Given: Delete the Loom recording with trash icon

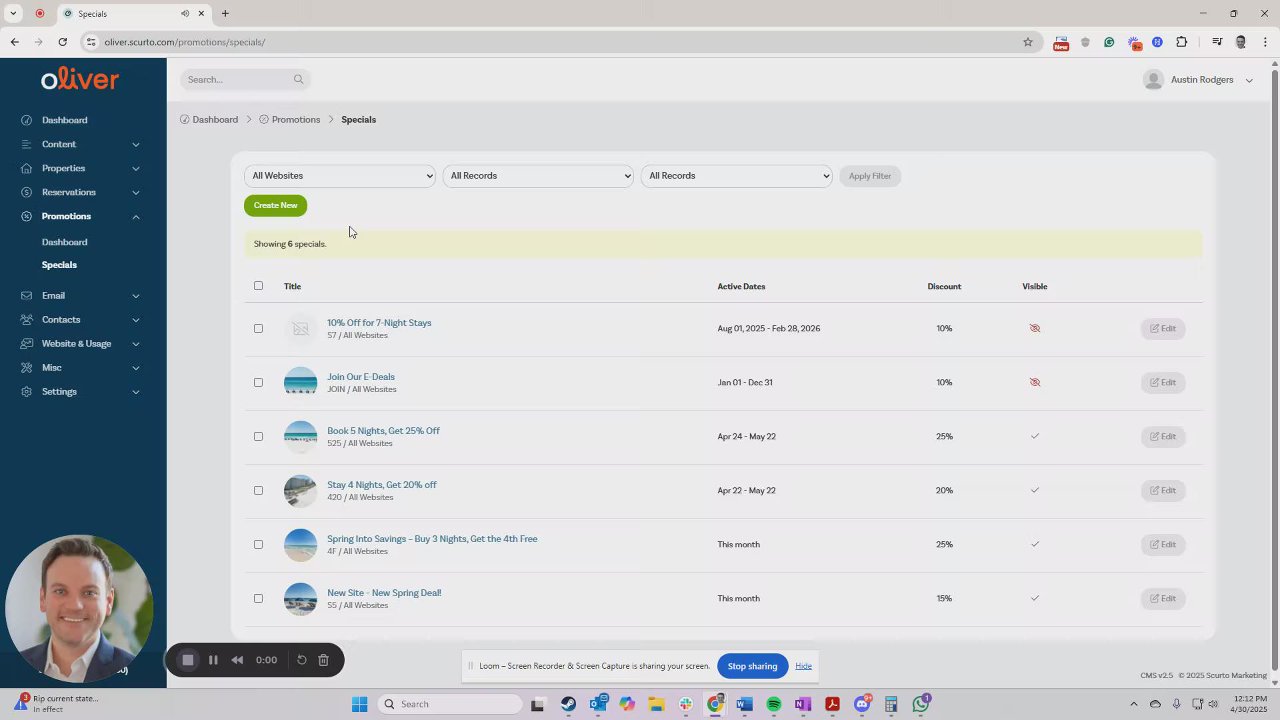Looking at the screenshot, I should point(323,660).
